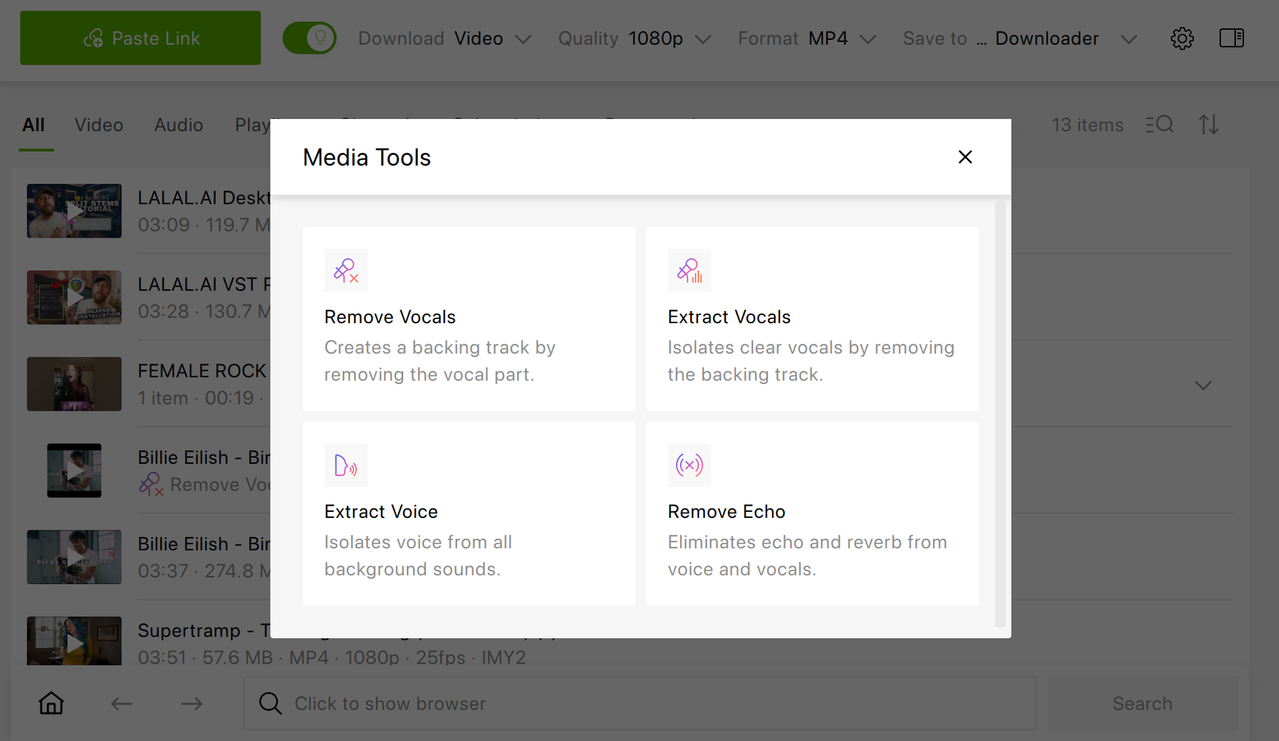Click 'Isolates voice from all' description text
Screen dimensions: 1279x741
pos(418,556)
